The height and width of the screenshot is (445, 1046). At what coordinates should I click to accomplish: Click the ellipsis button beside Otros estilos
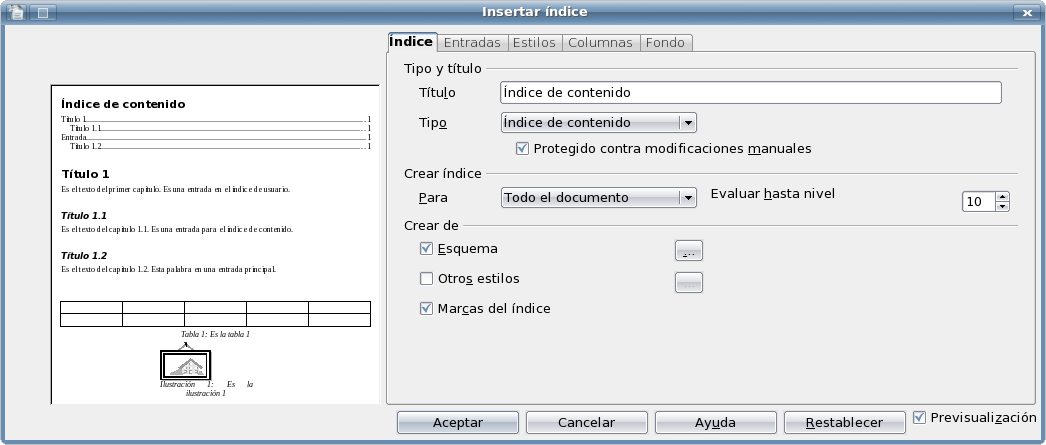pos(689,283)
